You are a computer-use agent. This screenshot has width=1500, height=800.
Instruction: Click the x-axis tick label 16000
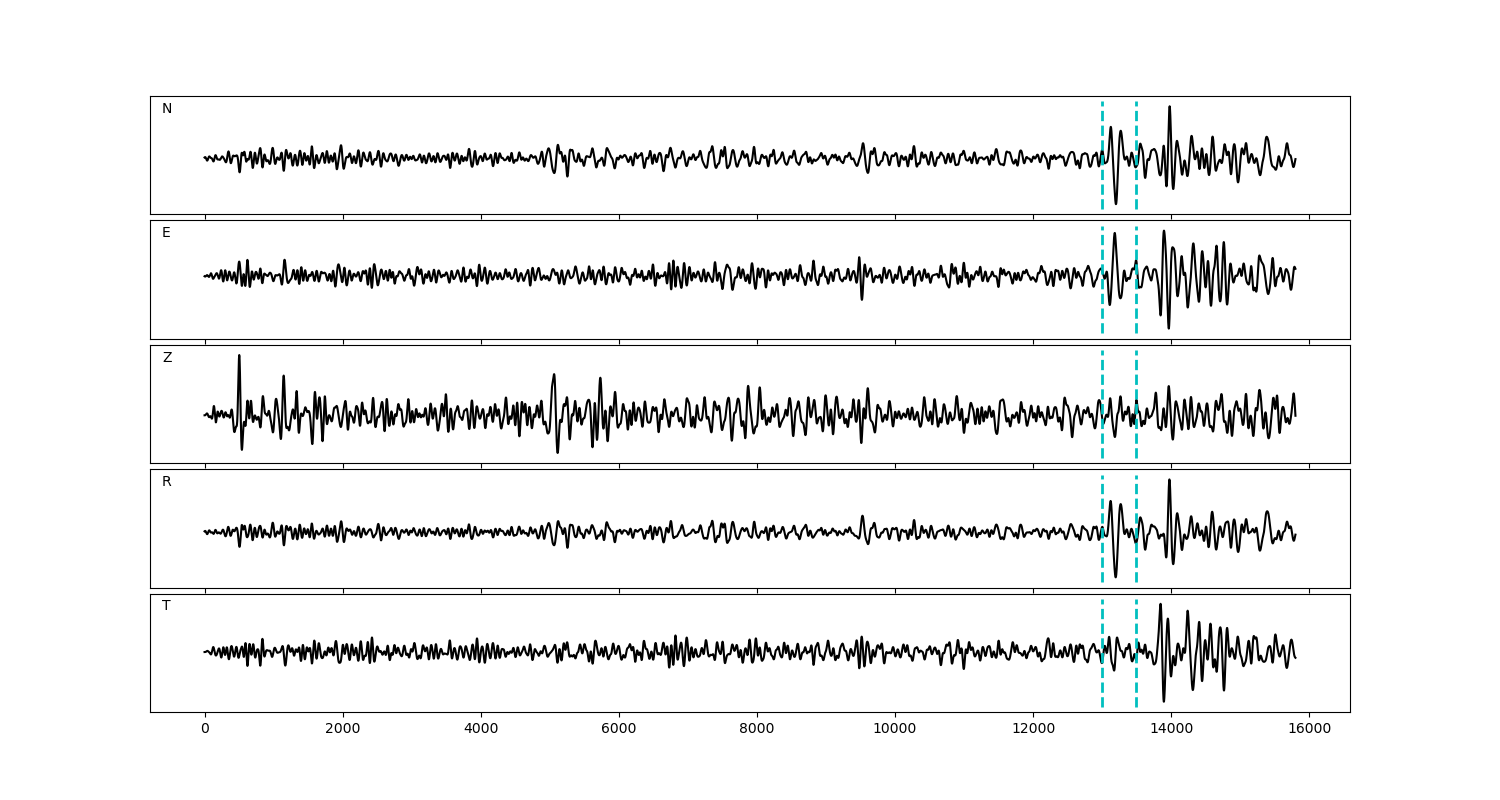1309,729
